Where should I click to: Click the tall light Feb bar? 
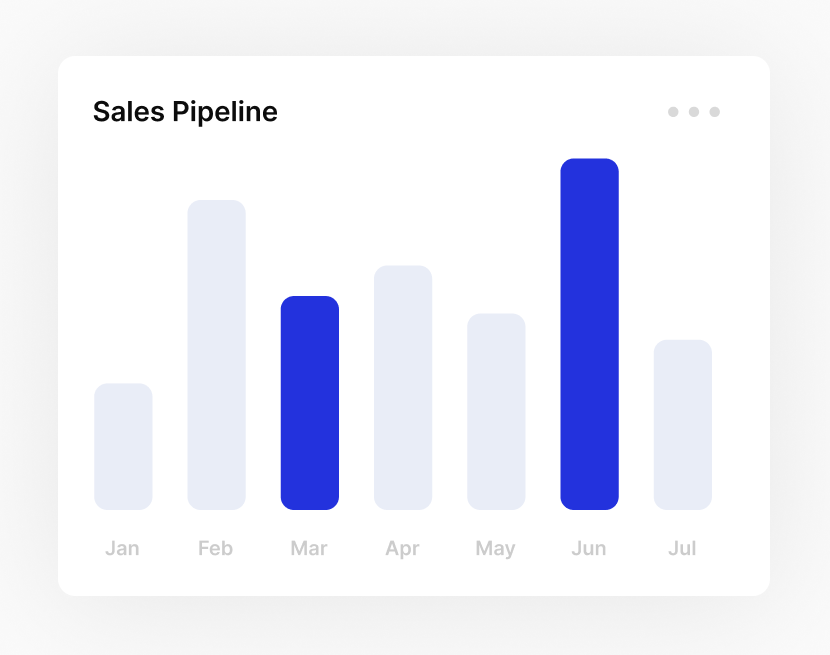pos(216,355)
